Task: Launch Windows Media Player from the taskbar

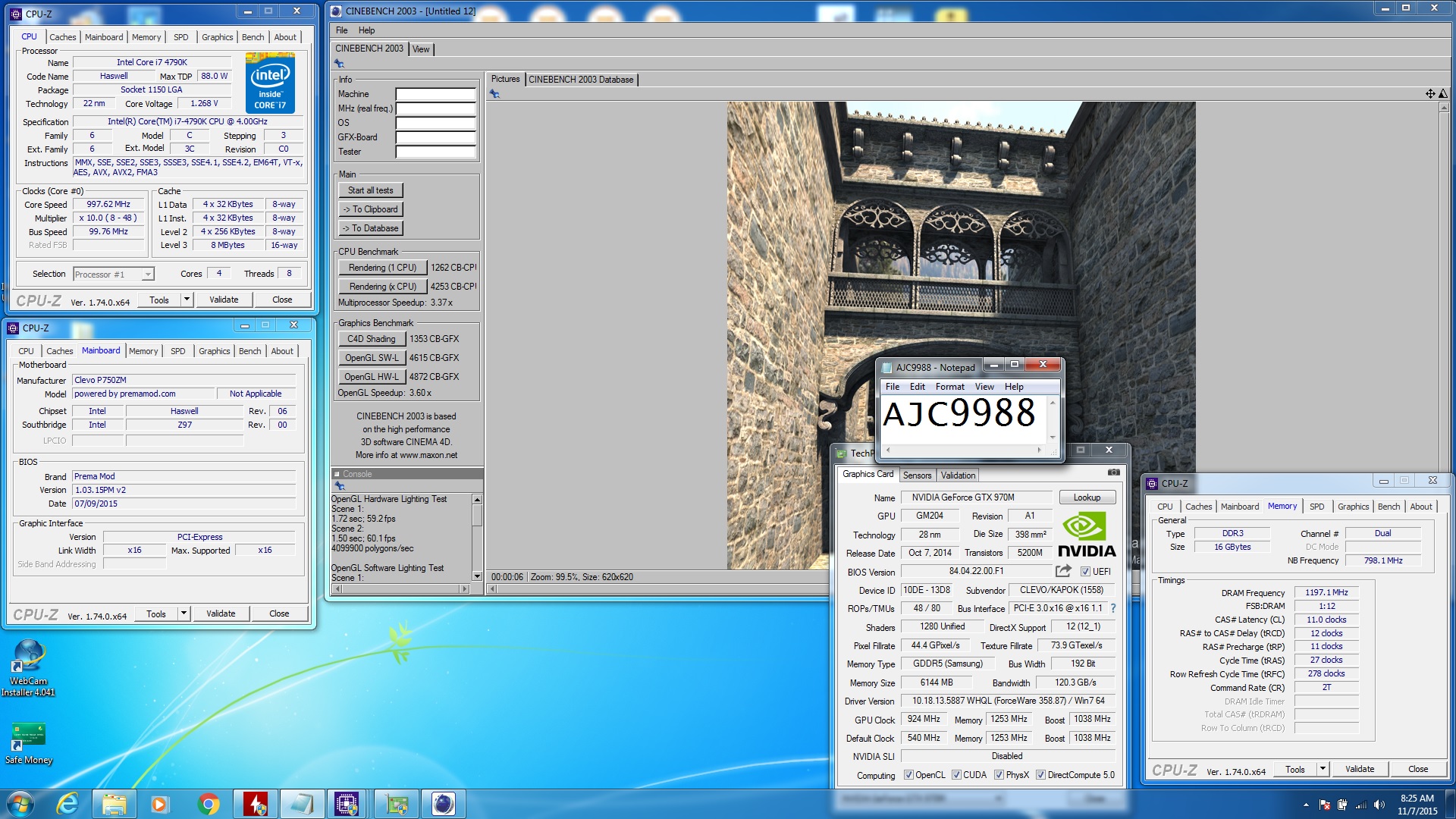Action: click(x=160, y=804)
